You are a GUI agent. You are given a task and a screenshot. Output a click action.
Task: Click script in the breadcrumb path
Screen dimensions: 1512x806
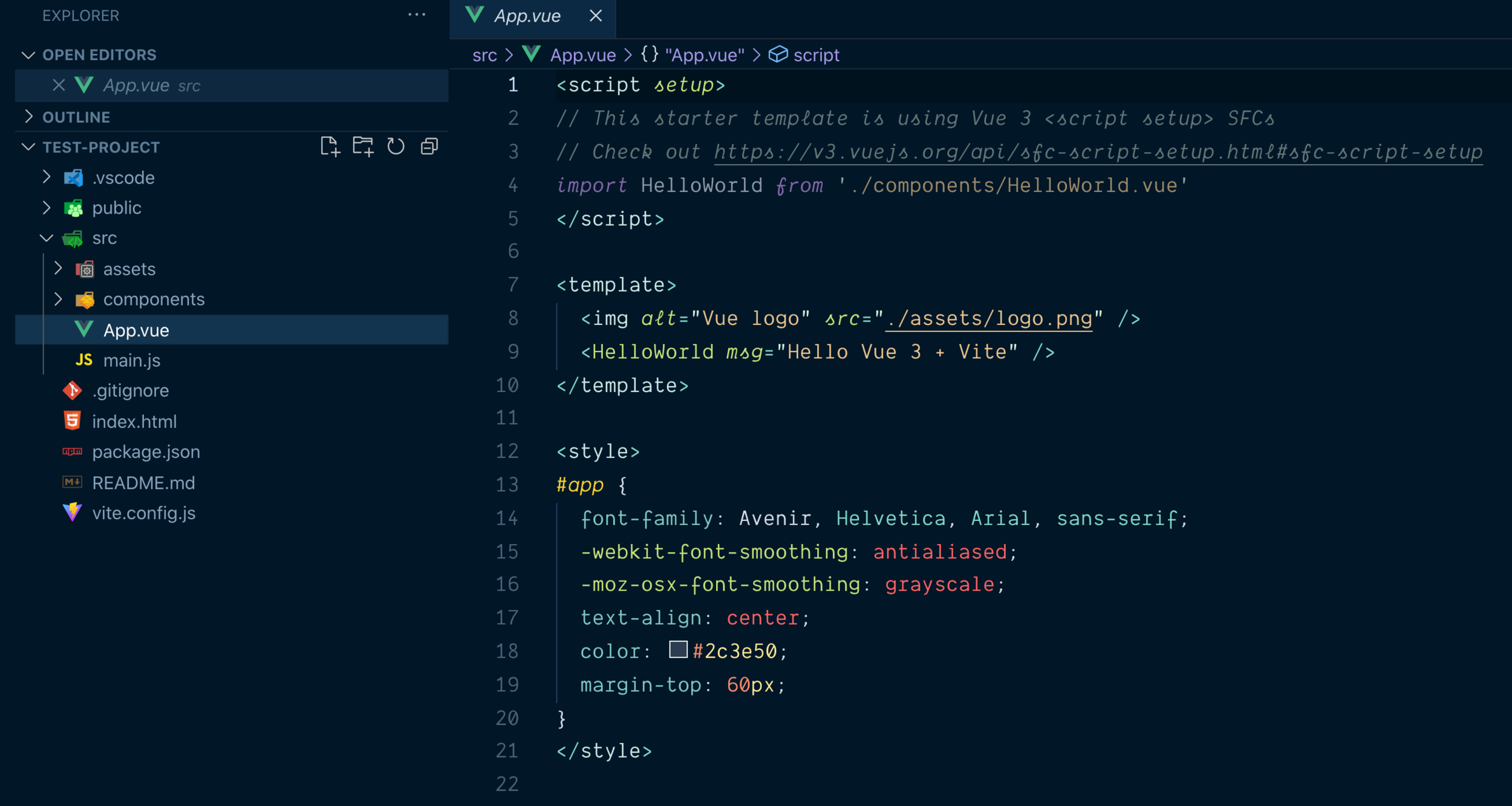click(x=815, y=55)
